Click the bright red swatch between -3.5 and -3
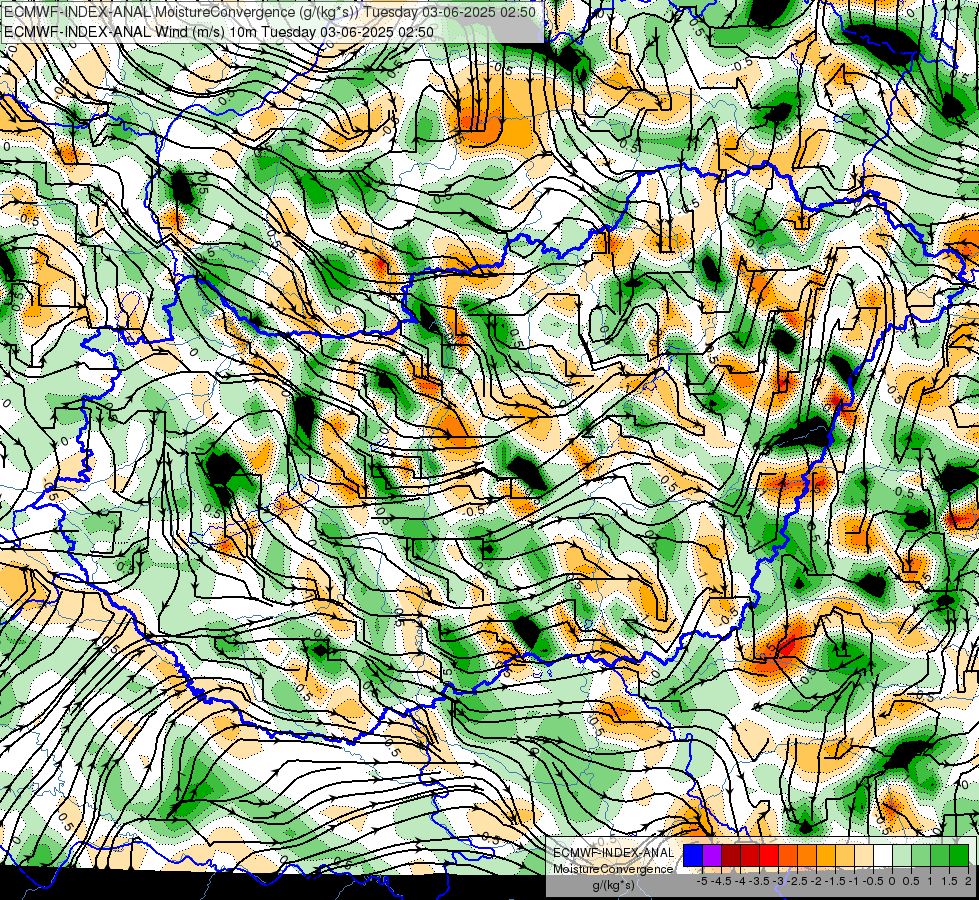 pos(769,855)
